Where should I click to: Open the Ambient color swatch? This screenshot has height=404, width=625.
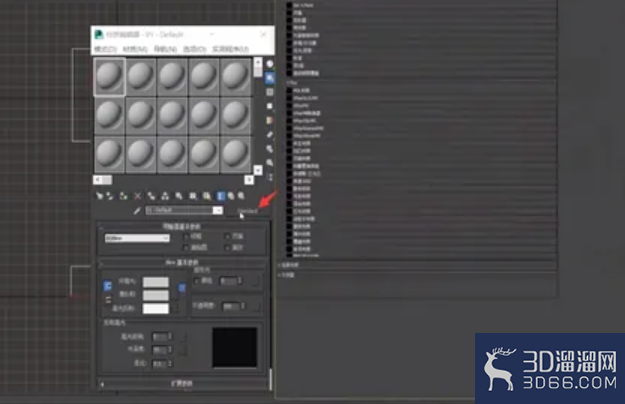pyautogui.click(x=156, y=282)
